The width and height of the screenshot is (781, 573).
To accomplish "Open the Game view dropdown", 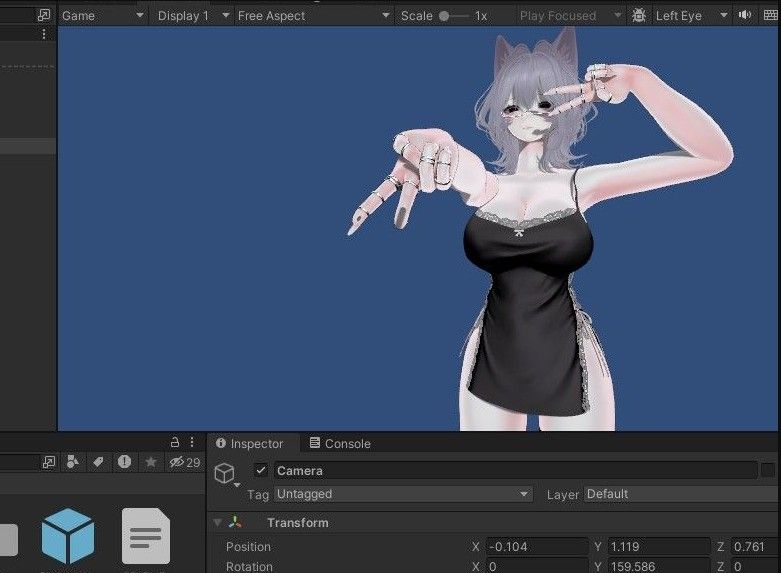I will coord(103,15).
